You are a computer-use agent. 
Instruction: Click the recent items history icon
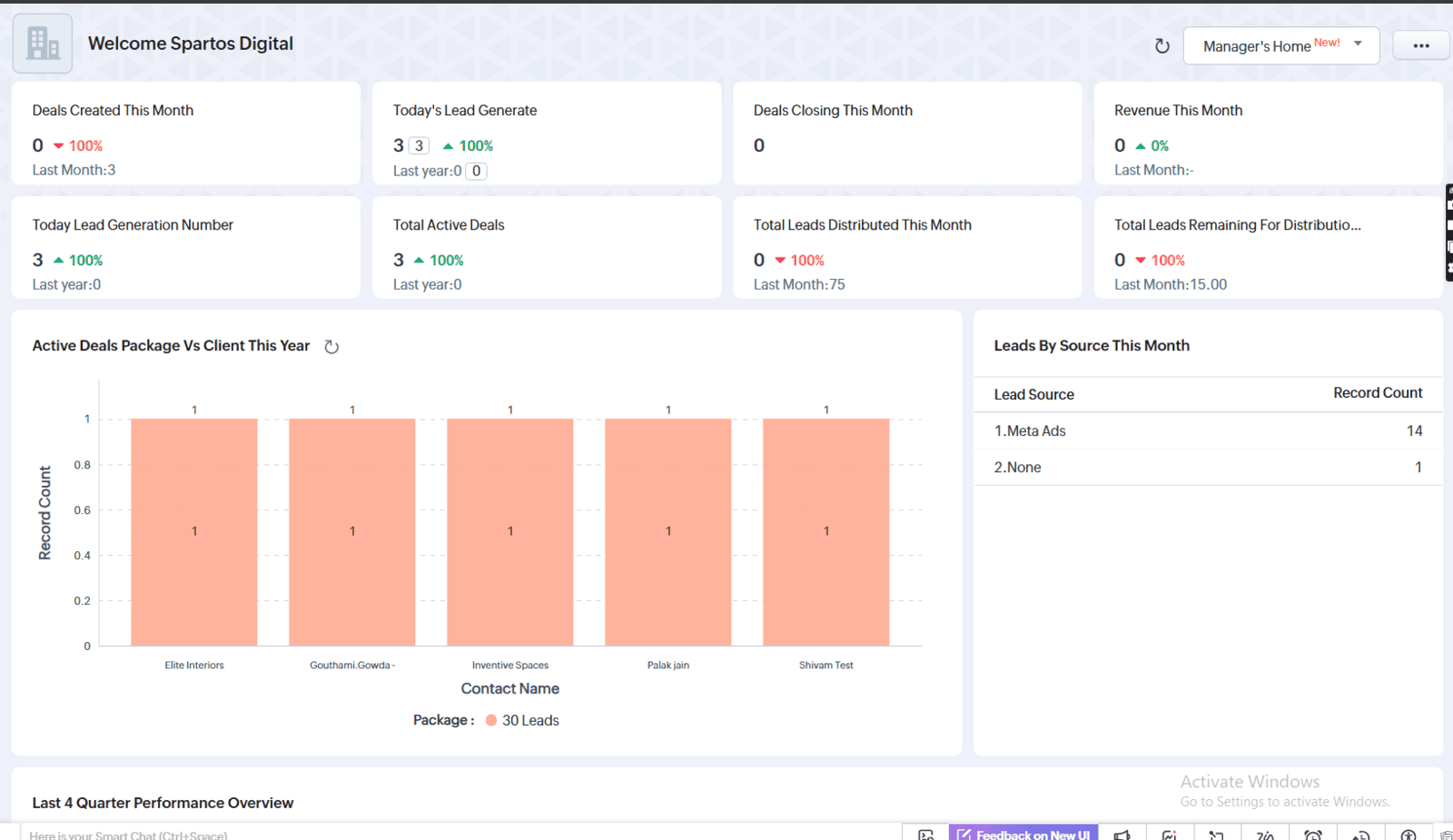(x=1360, y=834)
